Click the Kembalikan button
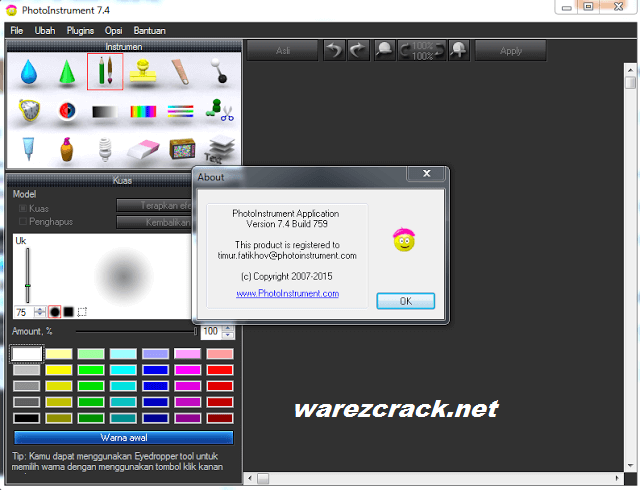 [x=154, y=223]
